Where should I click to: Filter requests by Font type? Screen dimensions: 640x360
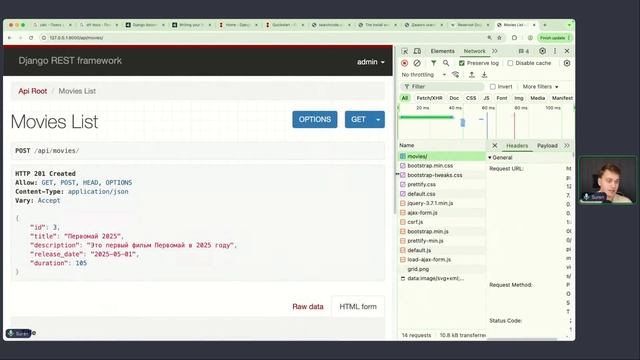pyautogui.click(x=502, y=98)
